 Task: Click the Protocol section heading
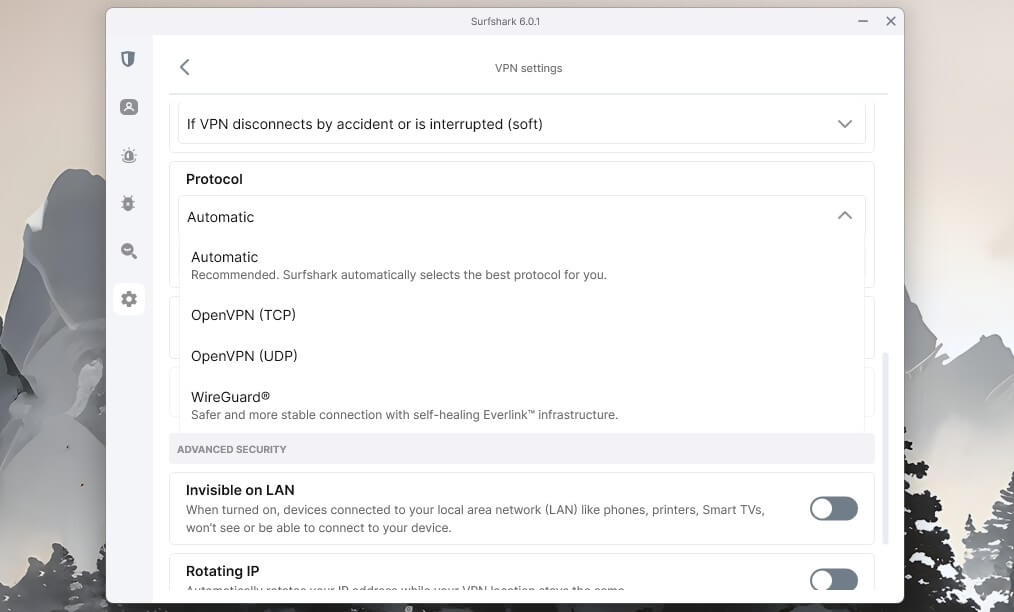tap(214, 179)
